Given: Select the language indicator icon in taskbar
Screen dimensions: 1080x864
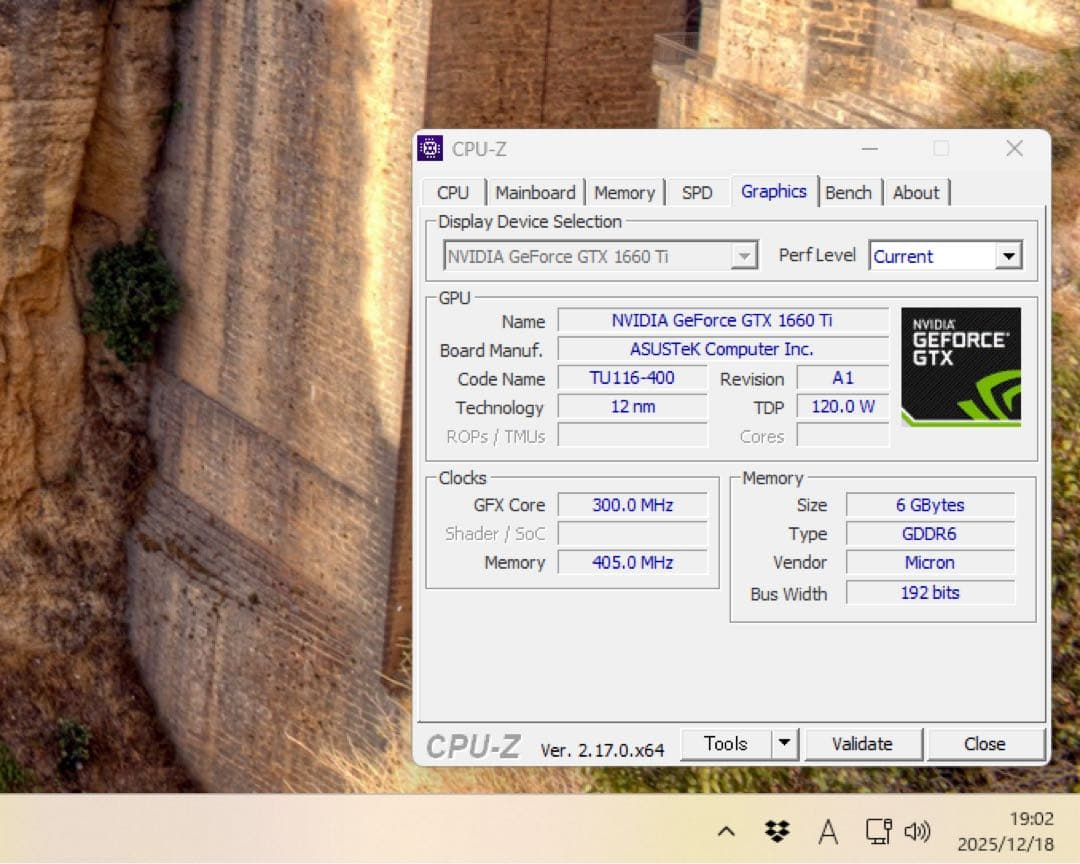Looking at the screenshot, I should (x=828, y=831).
